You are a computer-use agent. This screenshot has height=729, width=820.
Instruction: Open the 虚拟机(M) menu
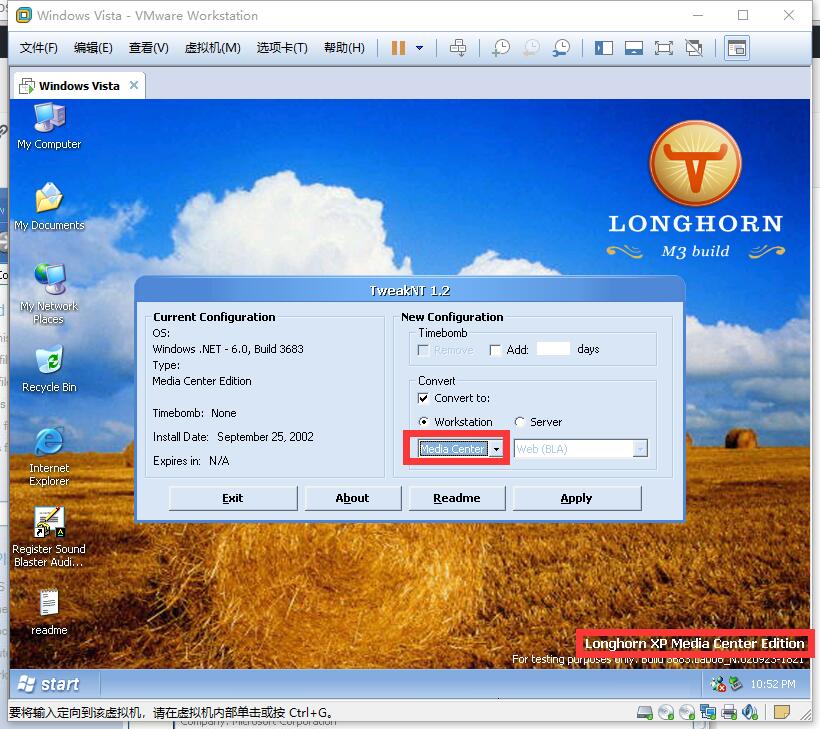pyautogui.click(x=212, y=48)
